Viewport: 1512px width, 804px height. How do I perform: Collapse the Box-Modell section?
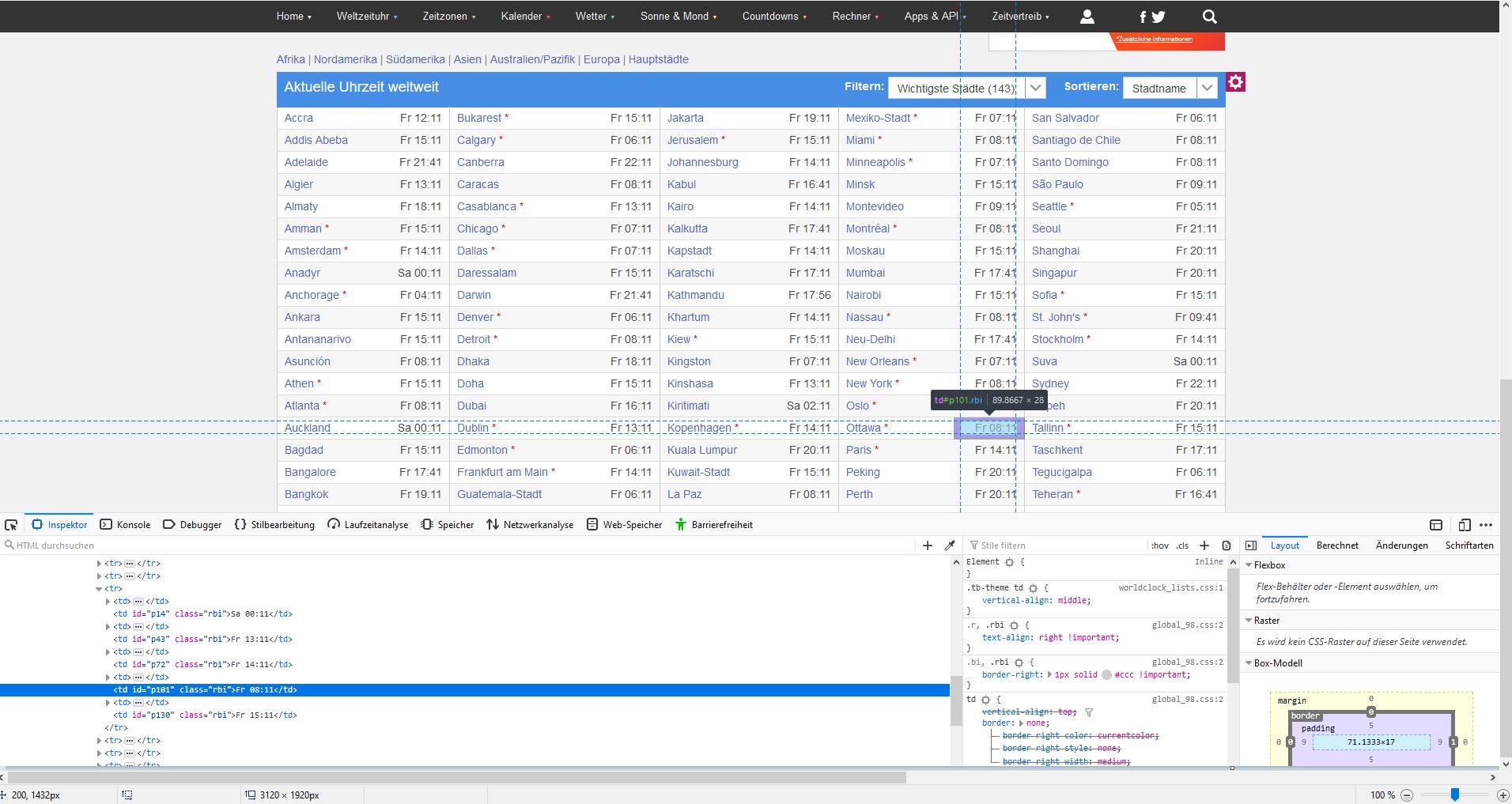tap(1248, 662)
